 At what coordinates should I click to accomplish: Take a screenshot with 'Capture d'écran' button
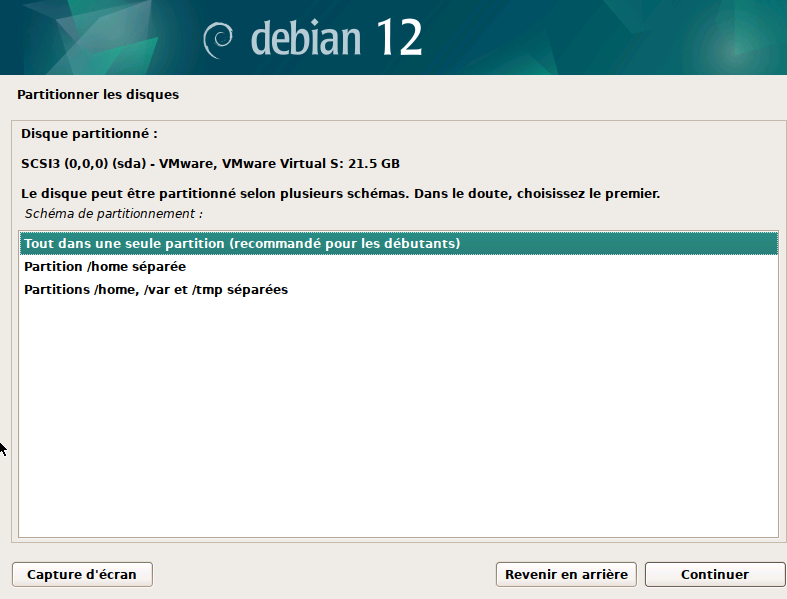click(82, 574)
